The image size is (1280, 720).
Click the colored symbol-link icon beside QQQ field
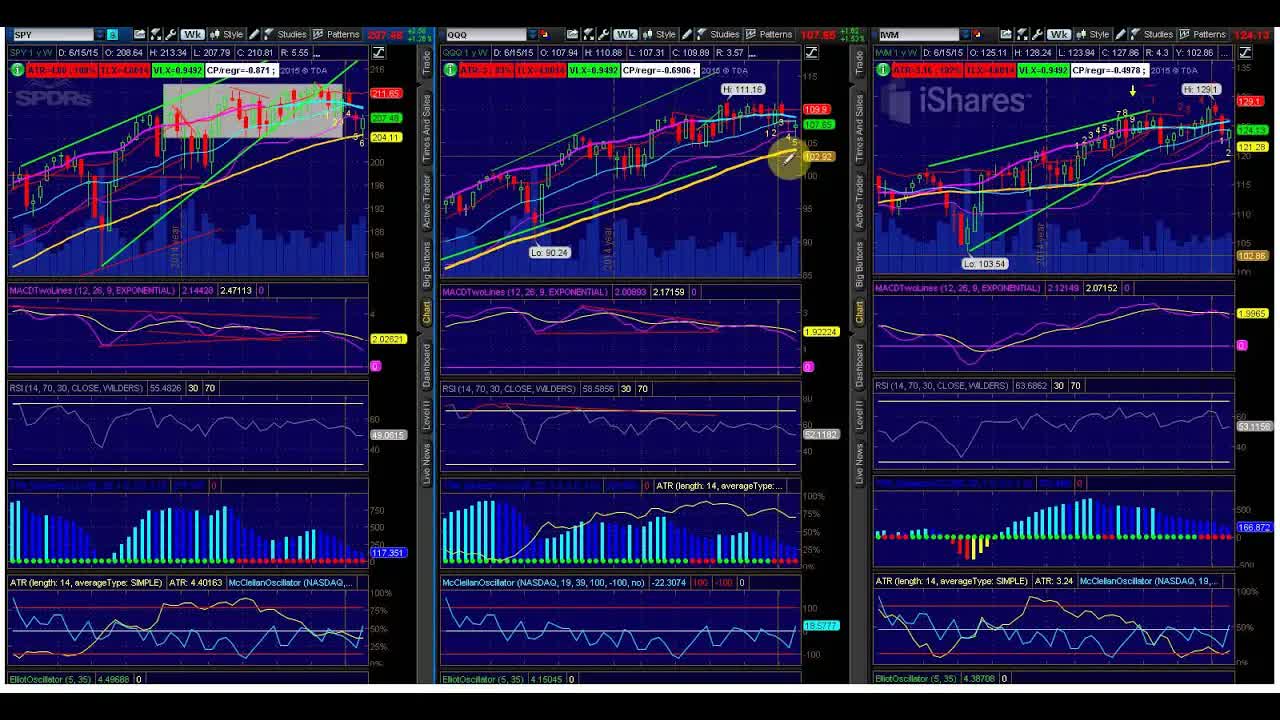click(x=545, y=34)
